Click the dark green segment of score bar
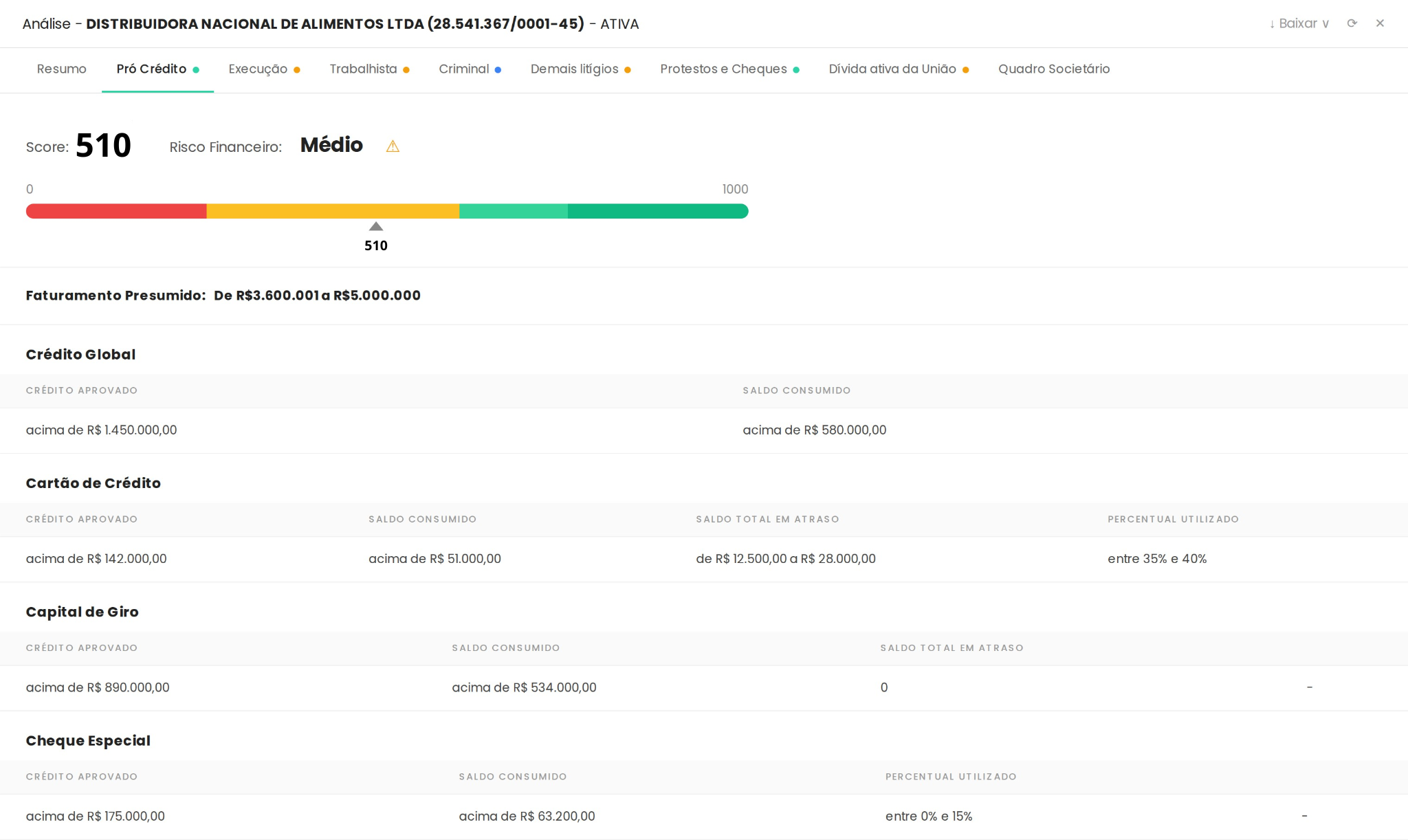 [657, 211]
